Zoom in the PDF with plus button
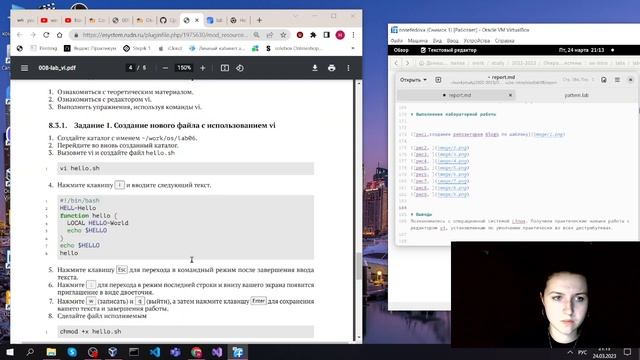This screenshot has height=360, width=640. 203,68
